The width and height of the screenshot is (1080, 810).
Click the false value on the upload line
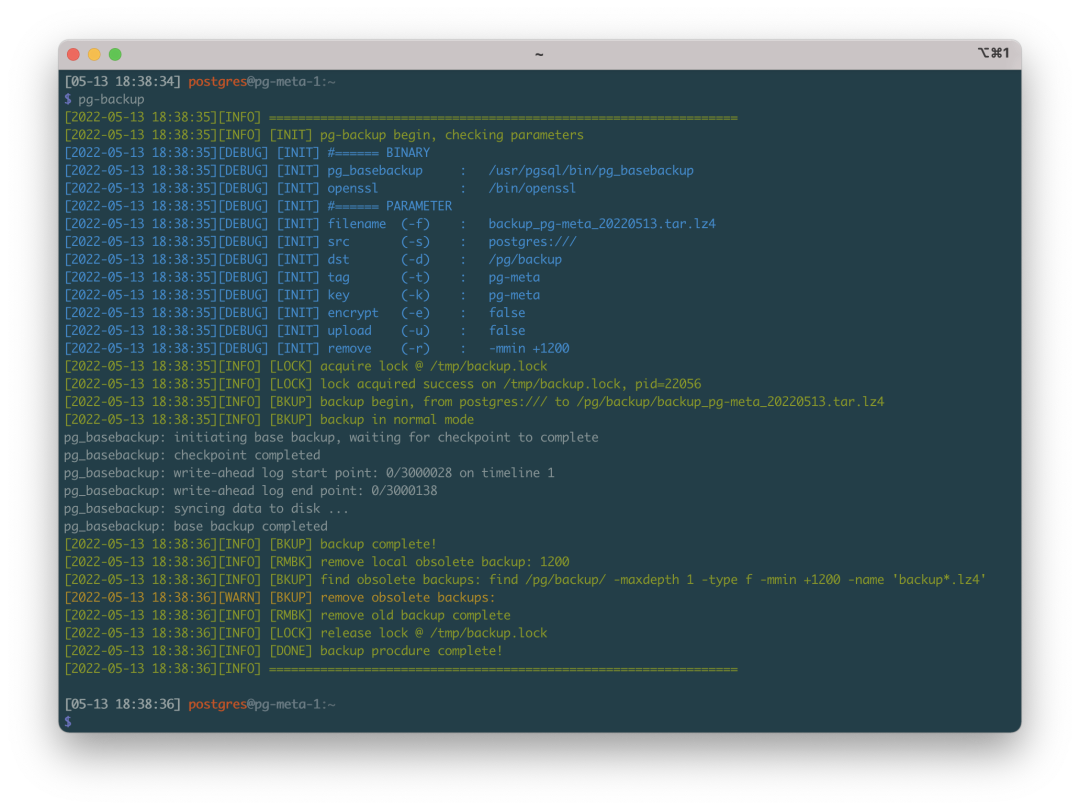coord(506,330)
